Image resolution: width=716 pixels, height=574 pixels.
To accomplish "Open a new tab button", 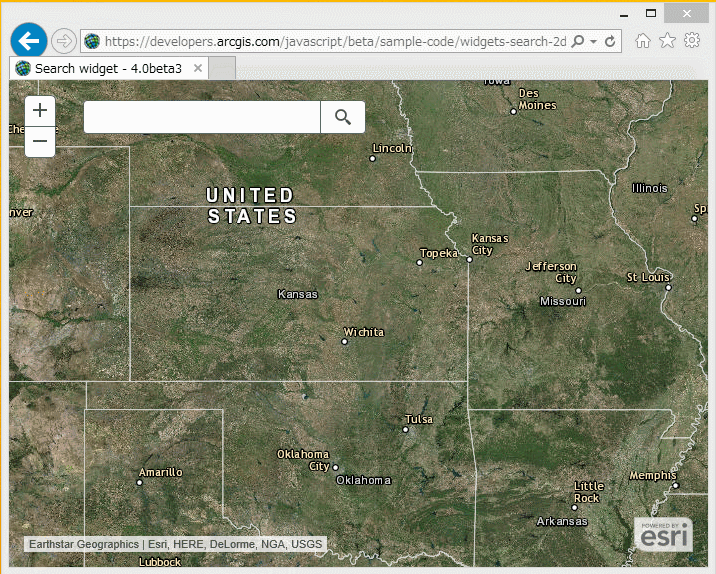I will (222, 68).
